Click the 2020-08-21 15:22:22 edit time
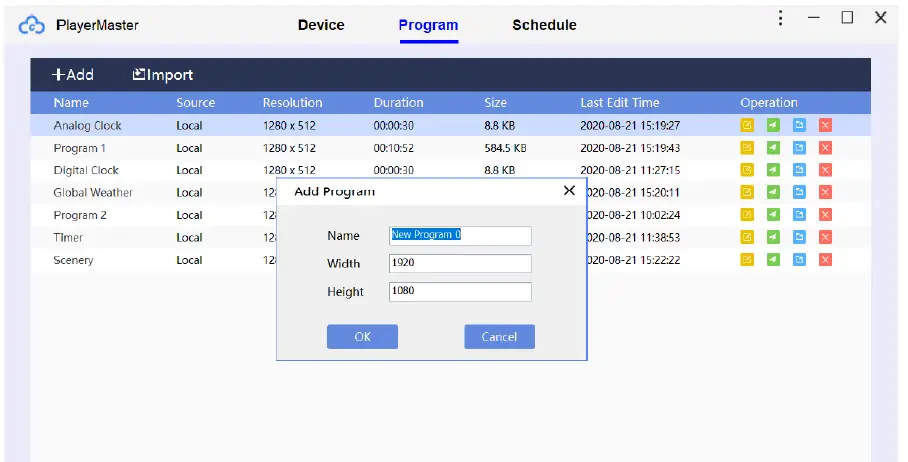908x462 pixels. tap(634, 261)
